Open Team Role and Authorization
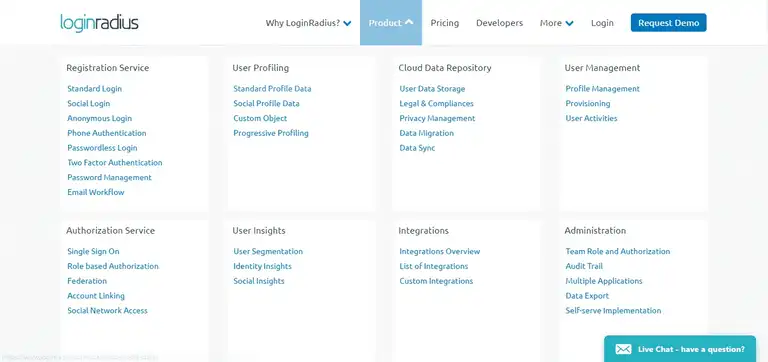 click(x=618, y=251)
